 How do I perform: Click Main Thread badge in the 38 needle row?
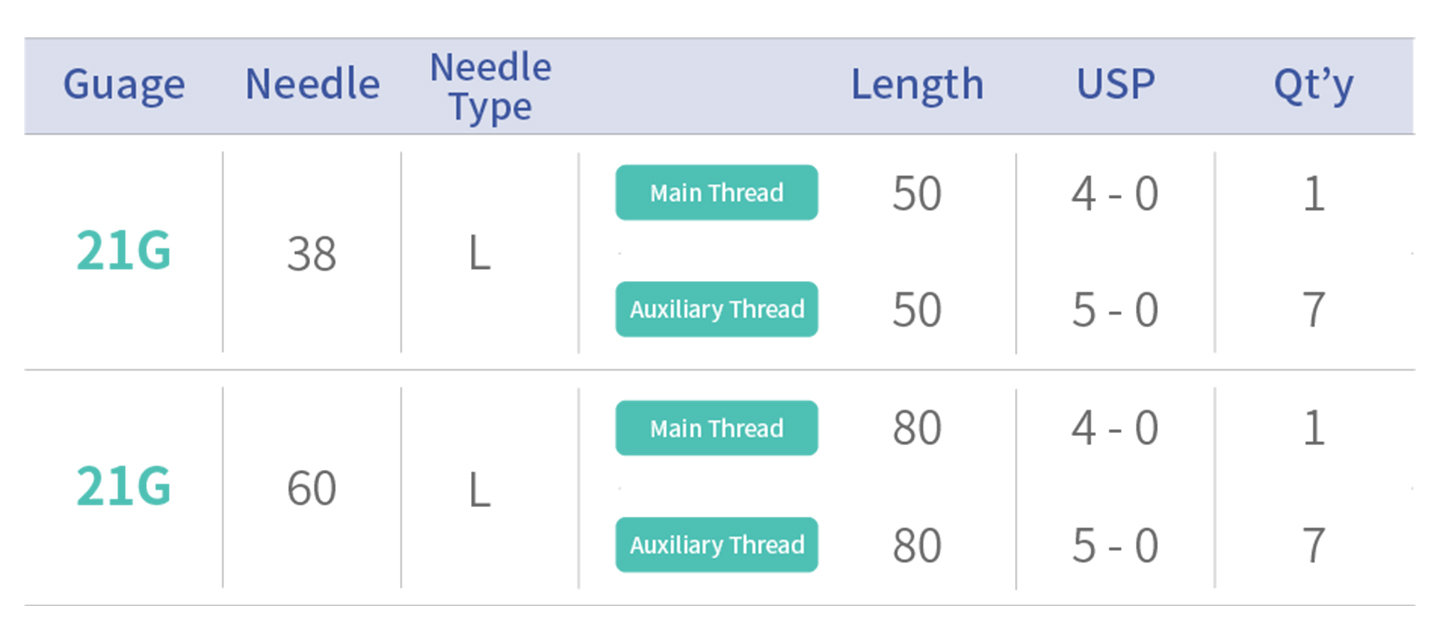click(x=716, y=193)
